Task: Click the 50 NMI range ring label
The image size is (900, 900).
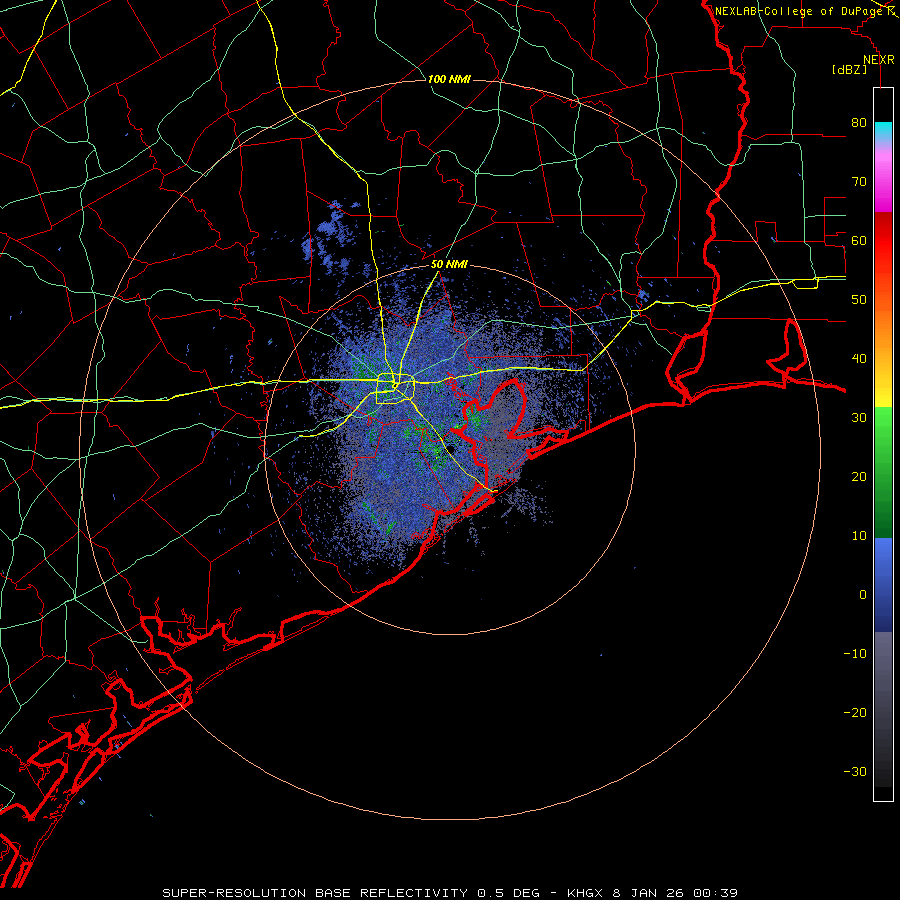Action: [449, 265]
